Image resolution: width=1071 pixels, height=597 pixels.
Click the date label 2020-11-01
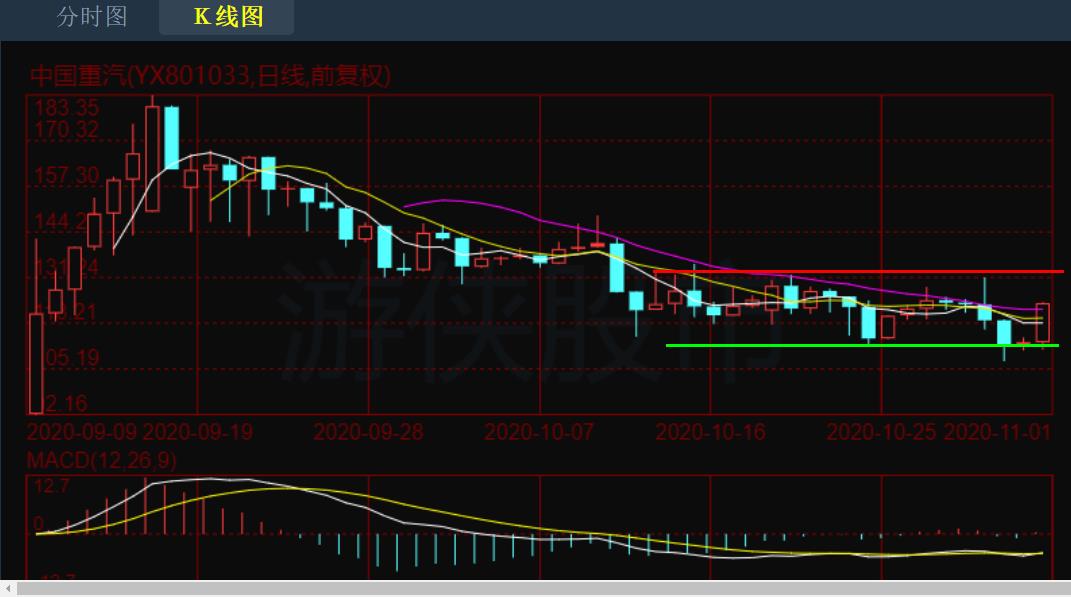(997, 432)
